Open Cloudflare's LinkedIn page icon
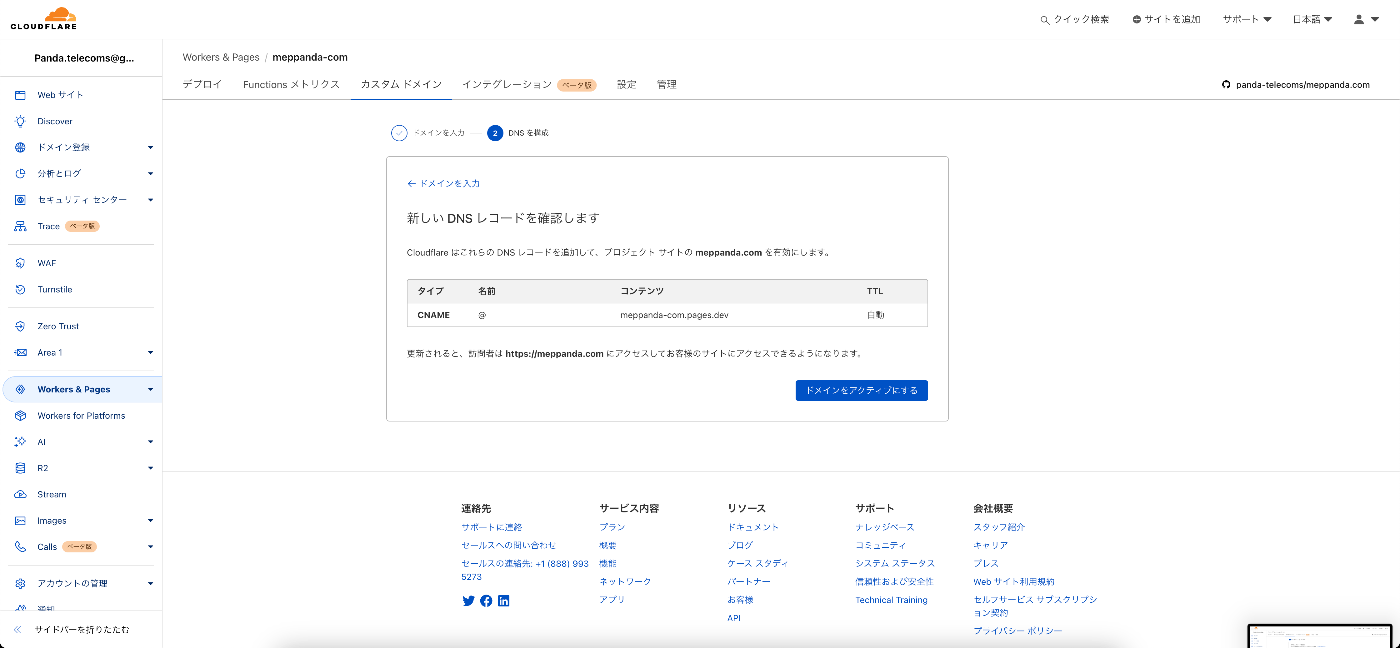1400x648 pixels. 503,600
